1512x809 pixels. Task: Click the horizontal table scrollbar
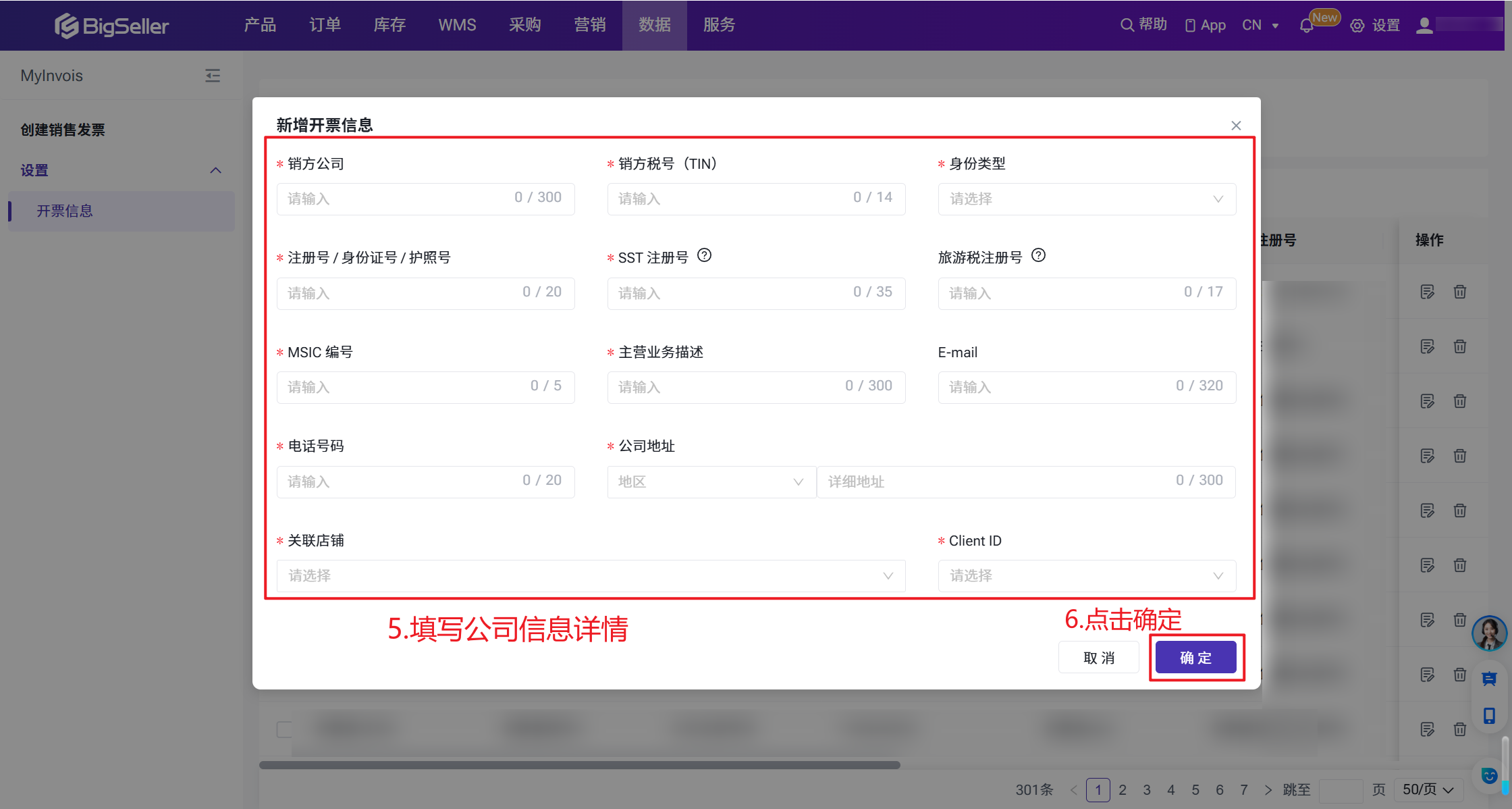point(579,765)
